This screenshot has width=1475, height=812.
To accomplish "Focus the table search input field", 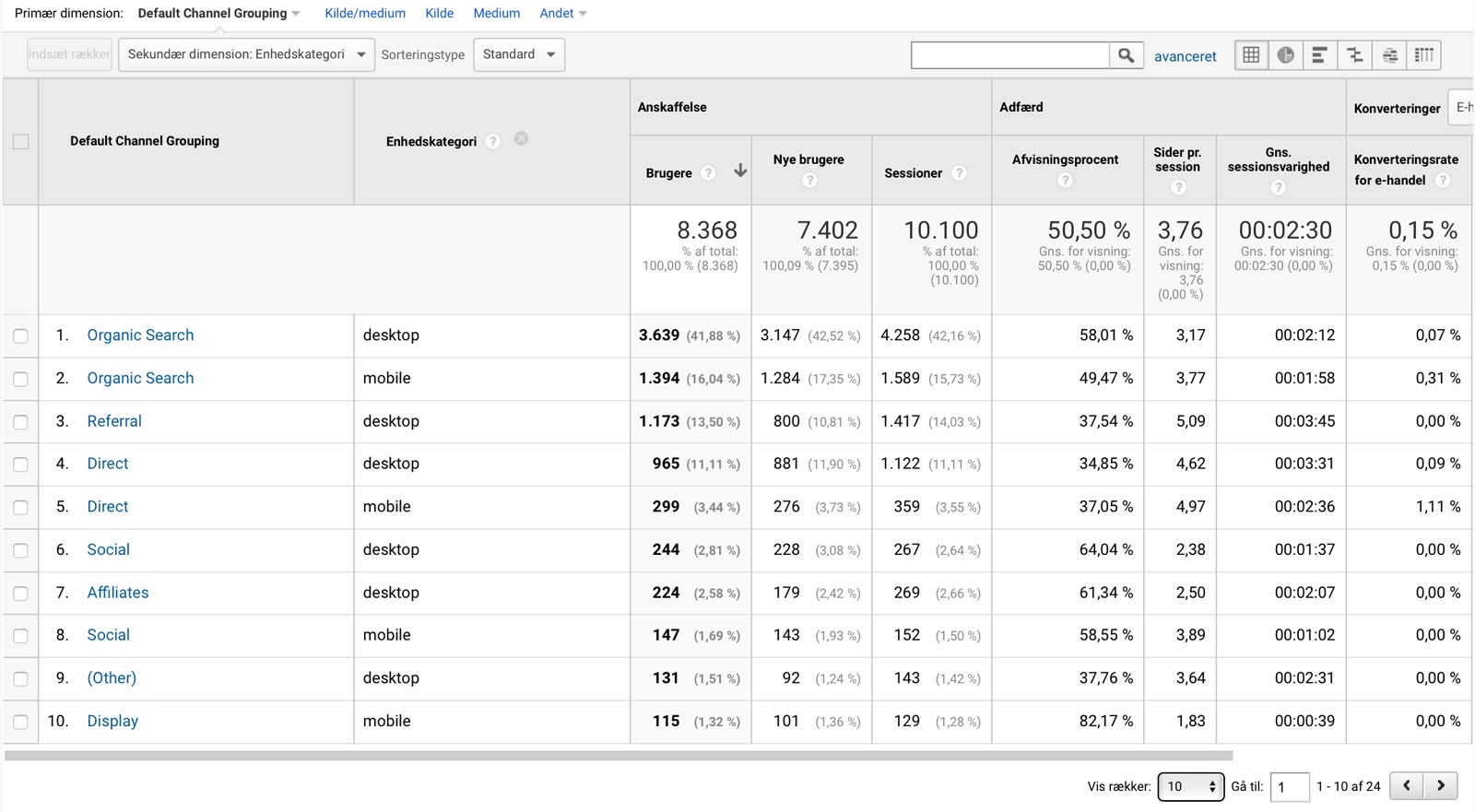I will tap(1009, 55).
